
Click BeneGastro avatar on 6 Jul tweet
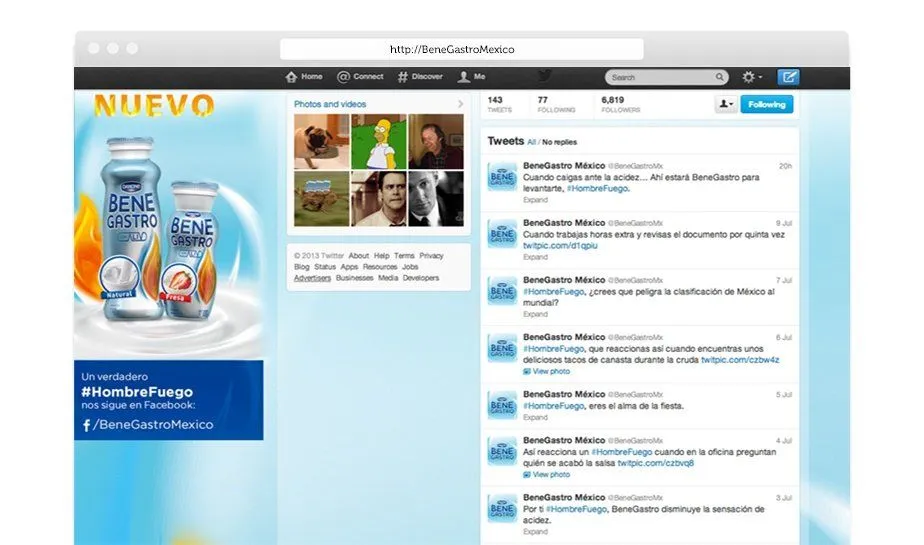[x=502, y=348]
